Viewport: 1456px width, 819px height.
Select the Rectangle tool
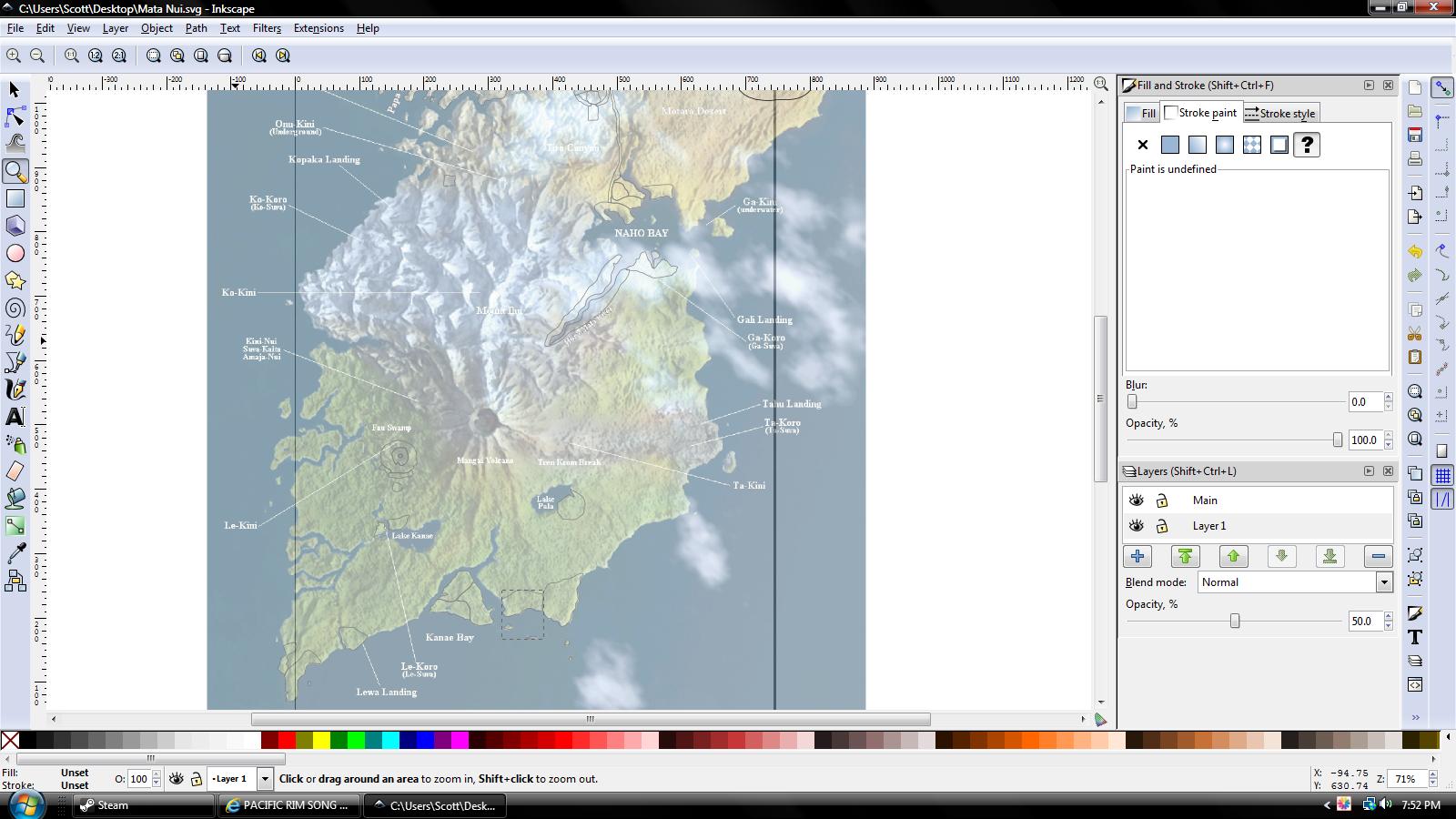click(15, 198)
